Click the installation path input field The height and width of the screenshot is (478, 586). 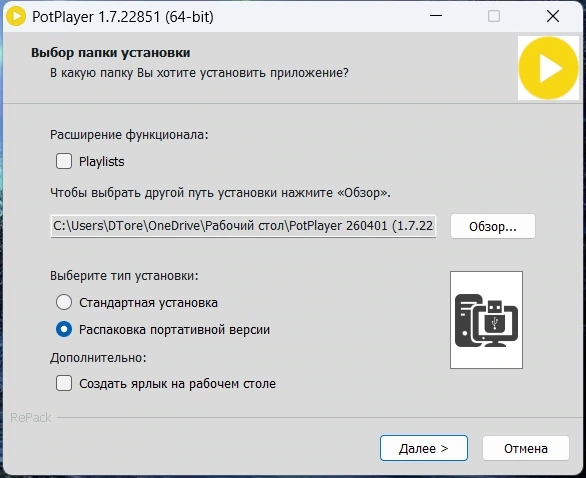(243, 226)
